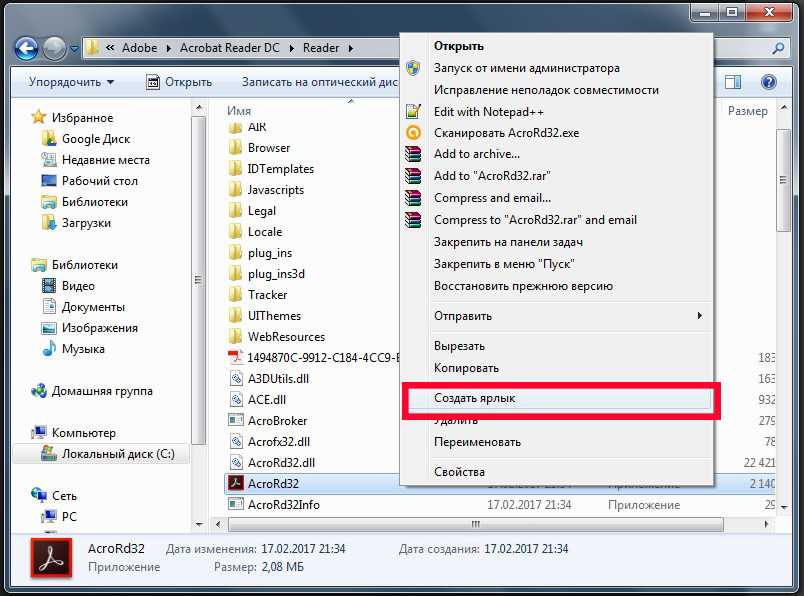Screen dimensions: 804x596
Task: Click the Google Диск folder icon in sidebar
Action: (50, 139)
